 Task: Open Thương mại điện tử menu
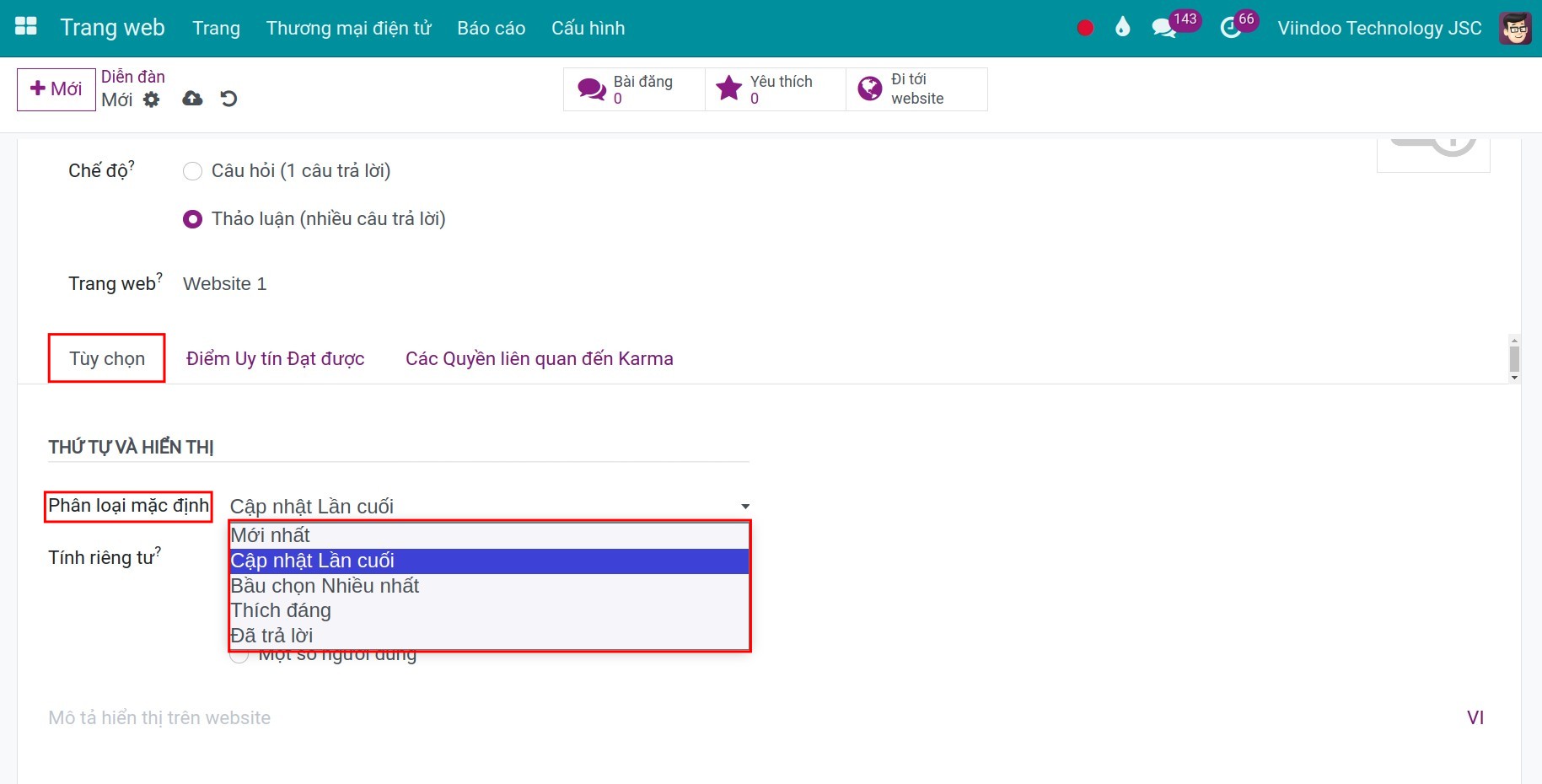tap(349, 28)
